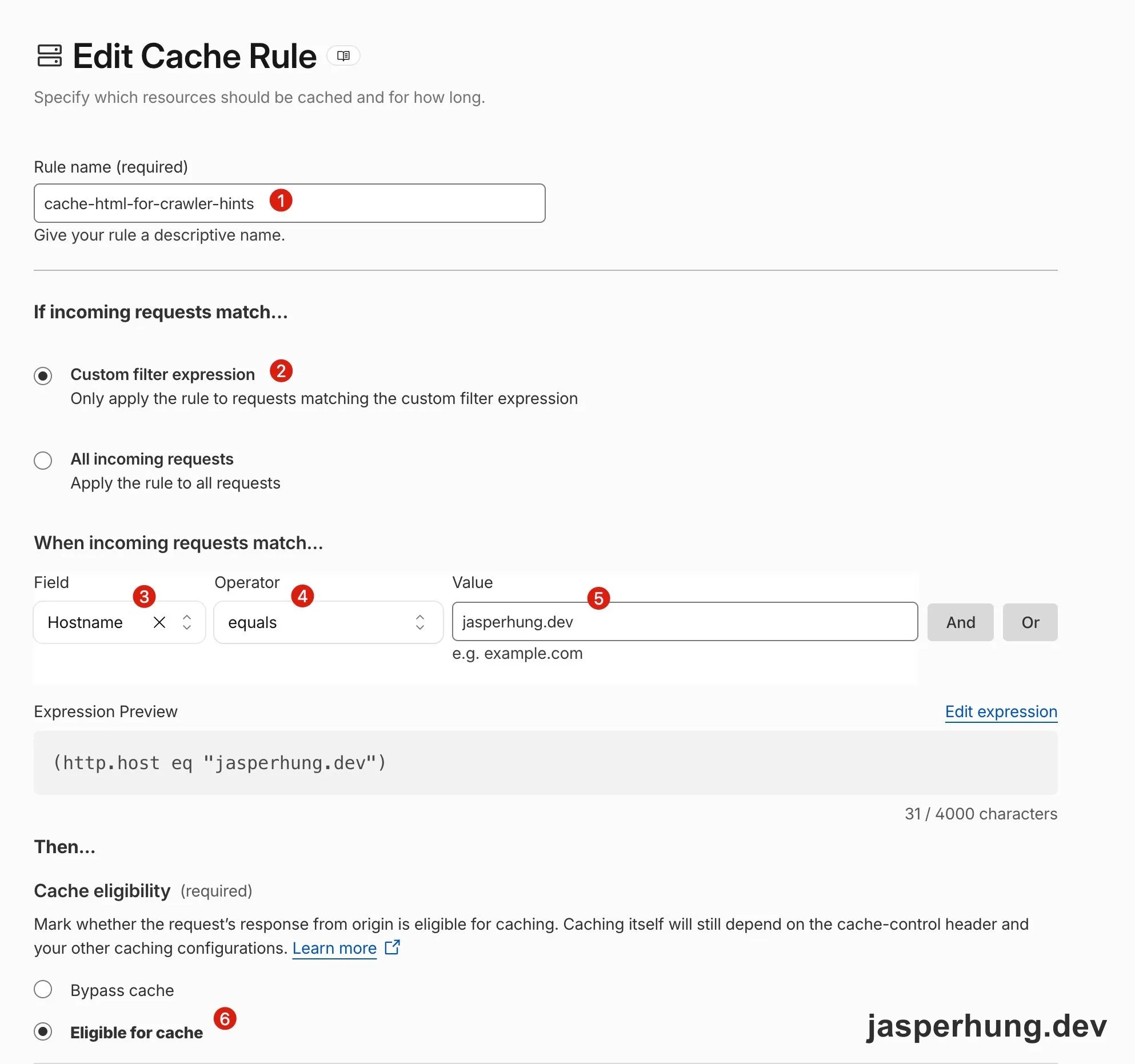Click the 'e.g. example.com' hint text
This screenshot has height=1064, width=1135.
(517, 653)
